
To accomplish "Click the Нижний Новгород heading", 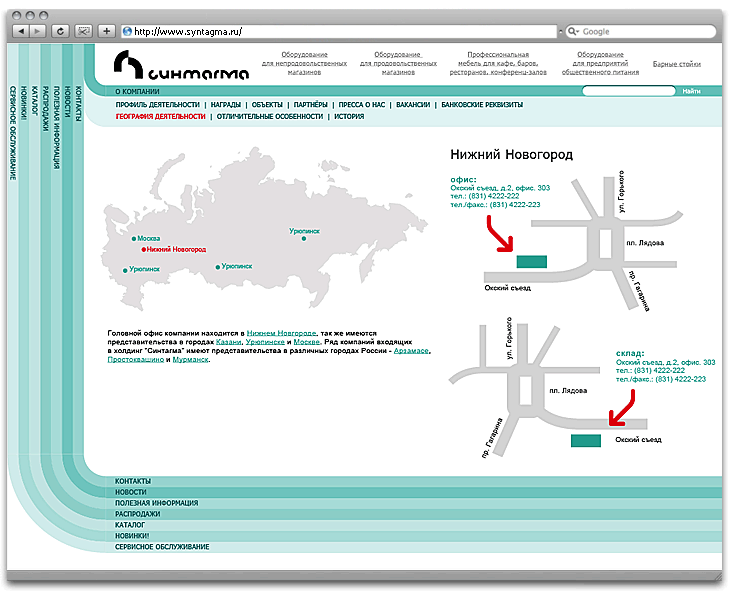I will [x=511, y=155].
